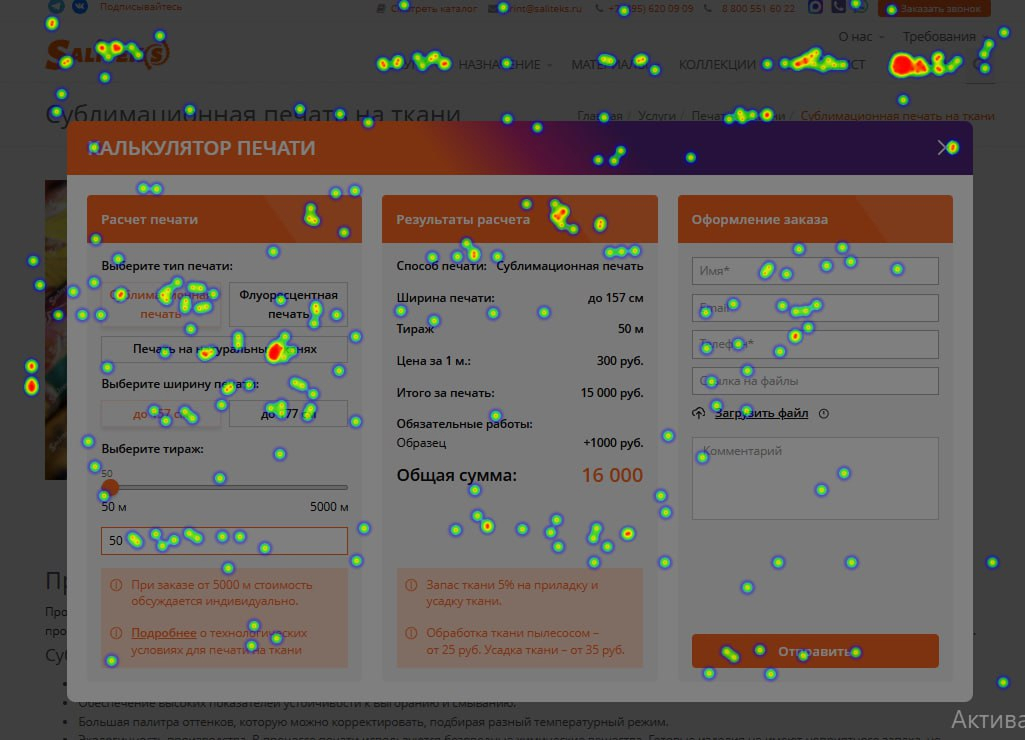
Task: Open the КОЛЛЕКЦИИ navigation item
Action: pyautogui.click(x=717, y=65)
